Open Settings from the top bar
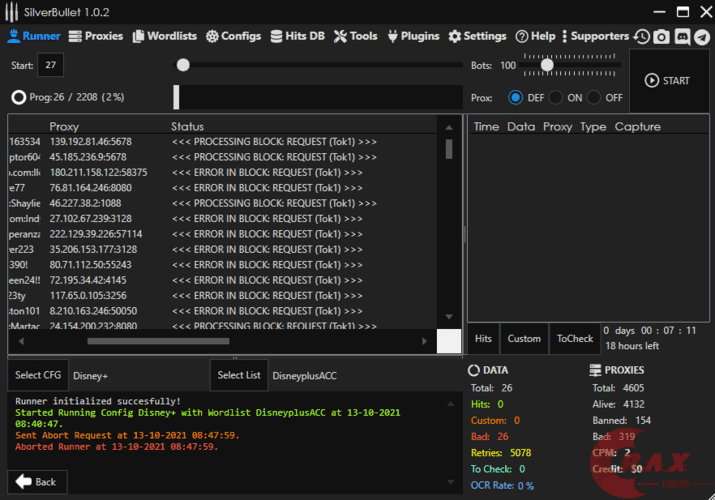This screenshot has height=500, width=715. (x=478, y=36)
